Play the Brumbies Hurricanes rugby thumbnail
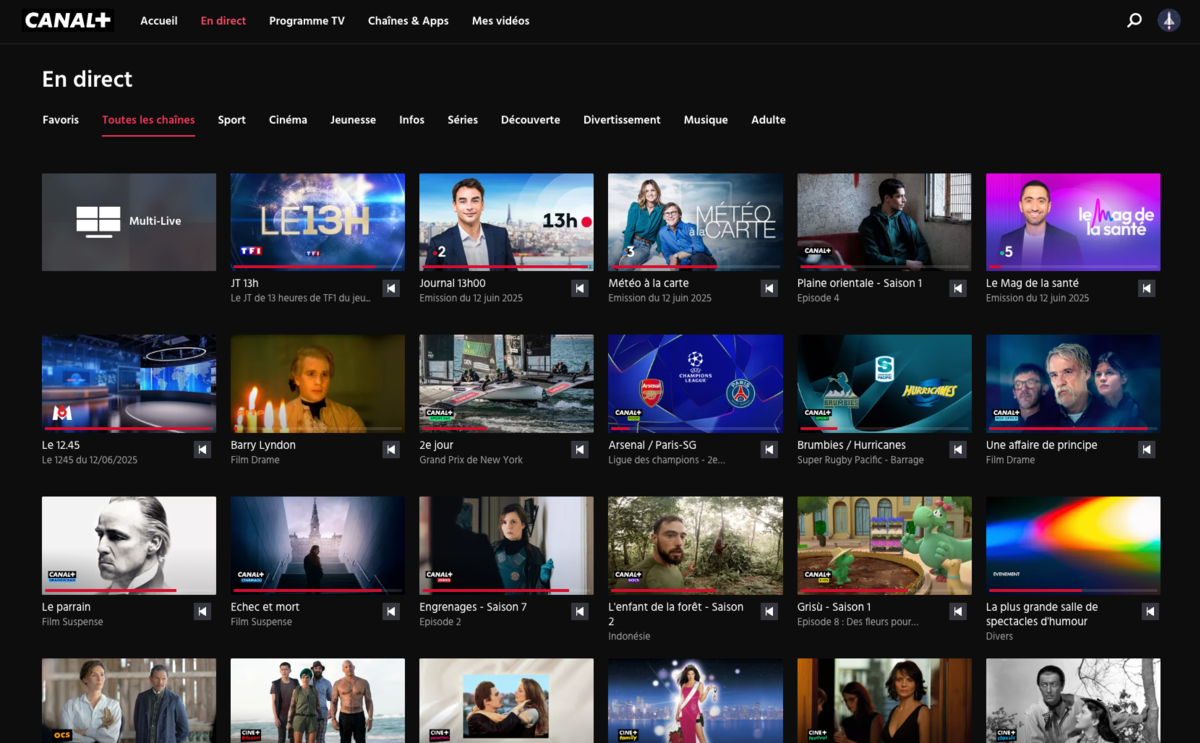This screenshot has height=743, width=1200. 884,384
